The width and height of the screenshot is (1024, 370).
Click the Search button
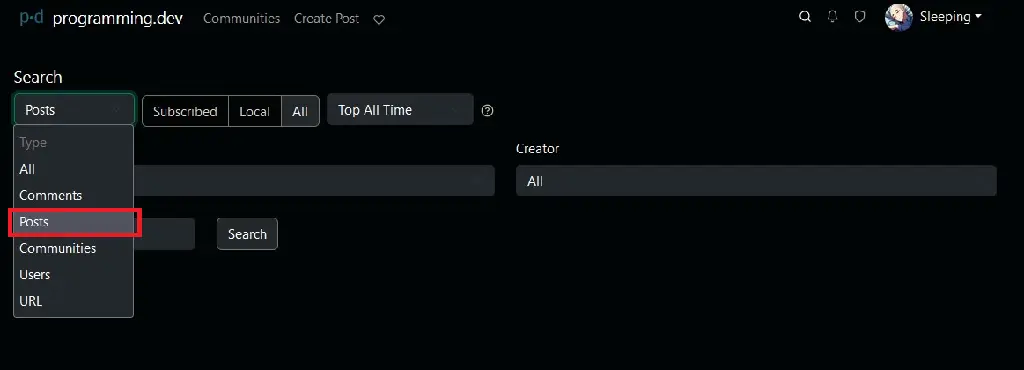(247, 234)
